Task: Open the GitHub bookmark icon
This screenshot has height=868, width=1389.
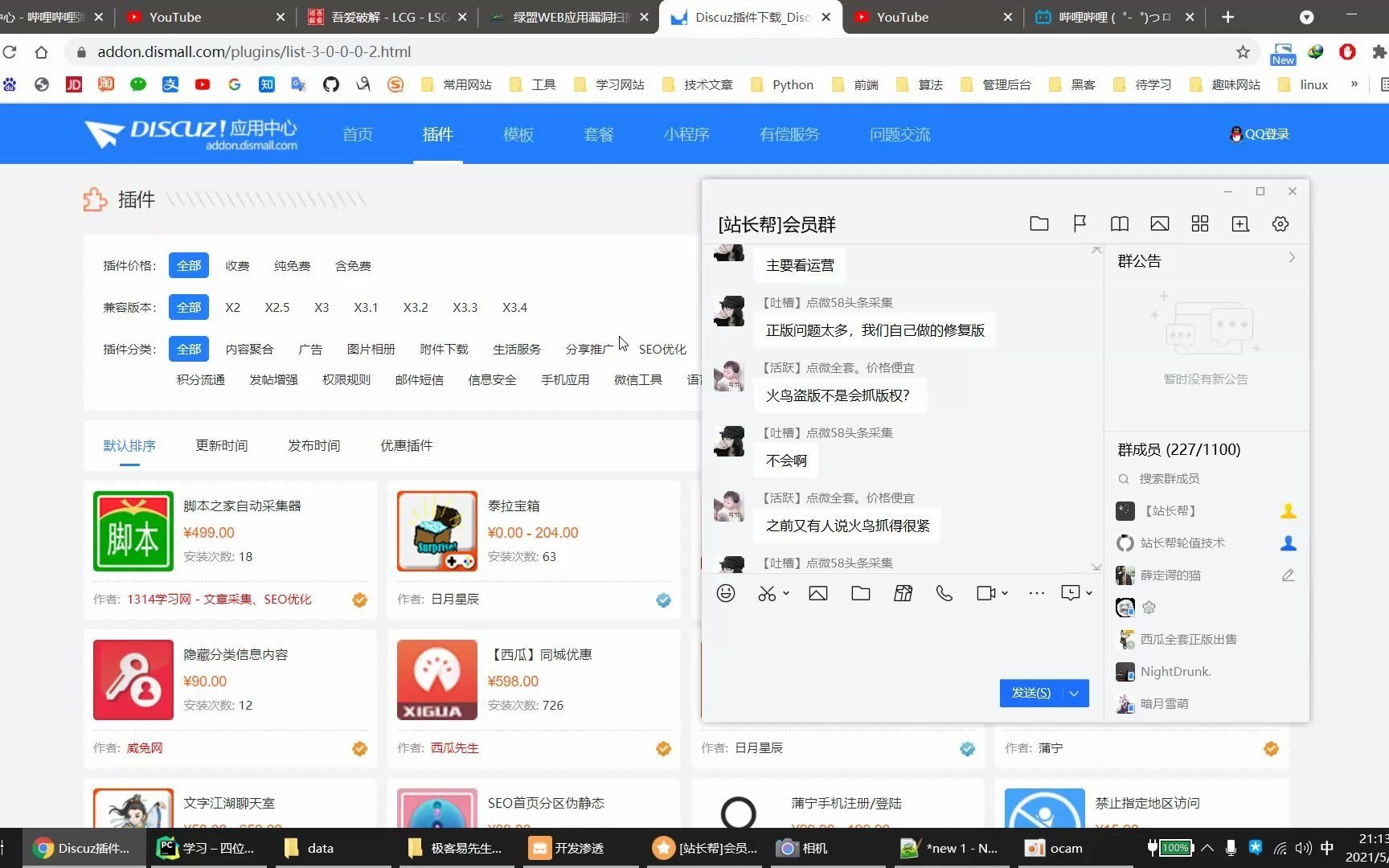Action: coord(331,84)
